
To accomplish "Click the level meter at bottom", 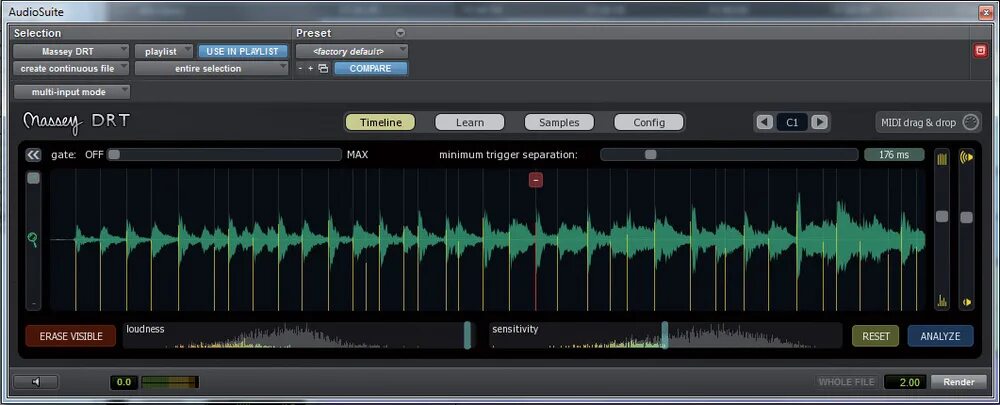I will click(170, 382).
